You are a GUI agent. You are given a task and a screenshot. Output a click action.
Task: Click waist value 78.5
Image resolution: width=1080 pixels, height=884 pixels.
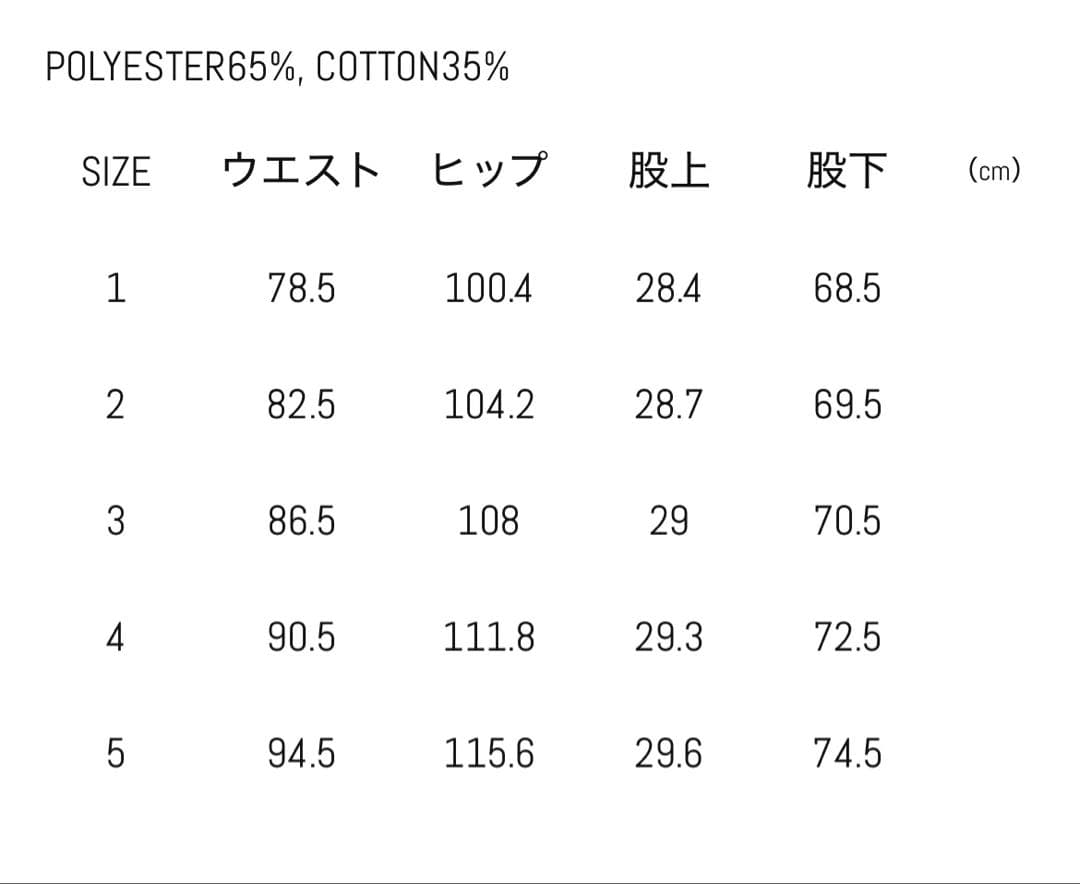301,289
